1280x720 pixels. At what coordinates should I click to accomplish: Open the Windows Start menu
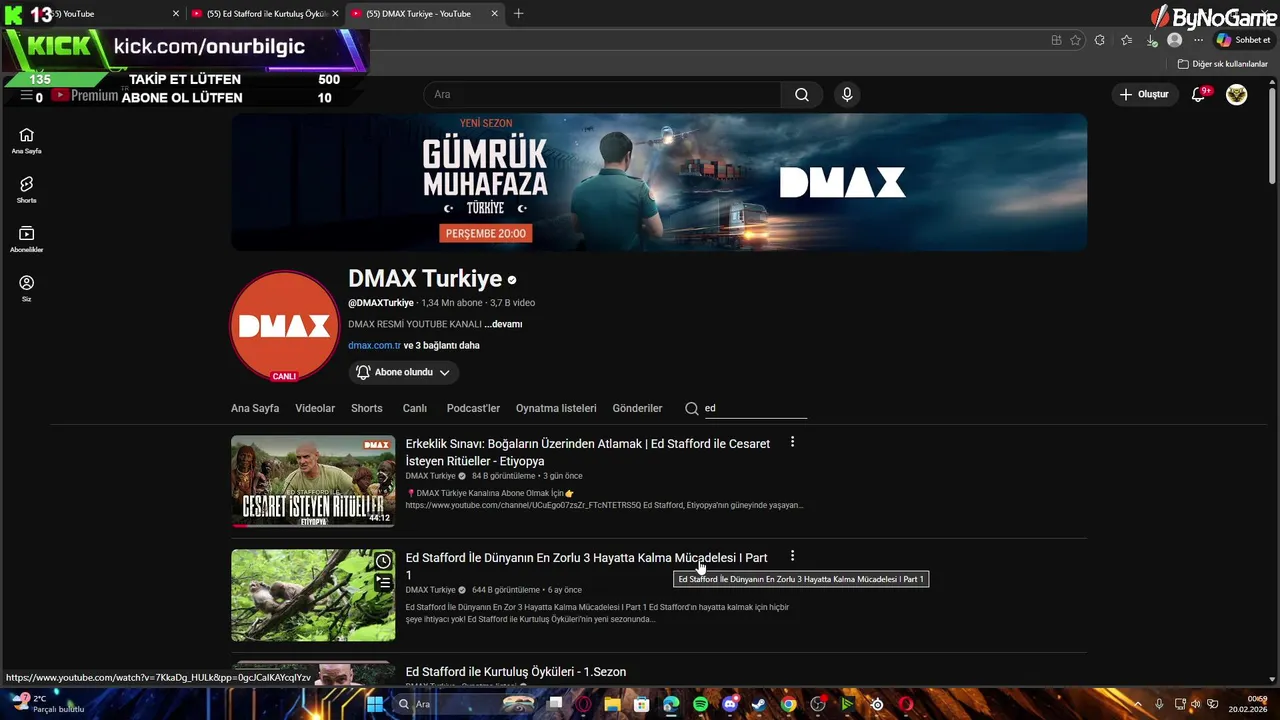(375, 704)
